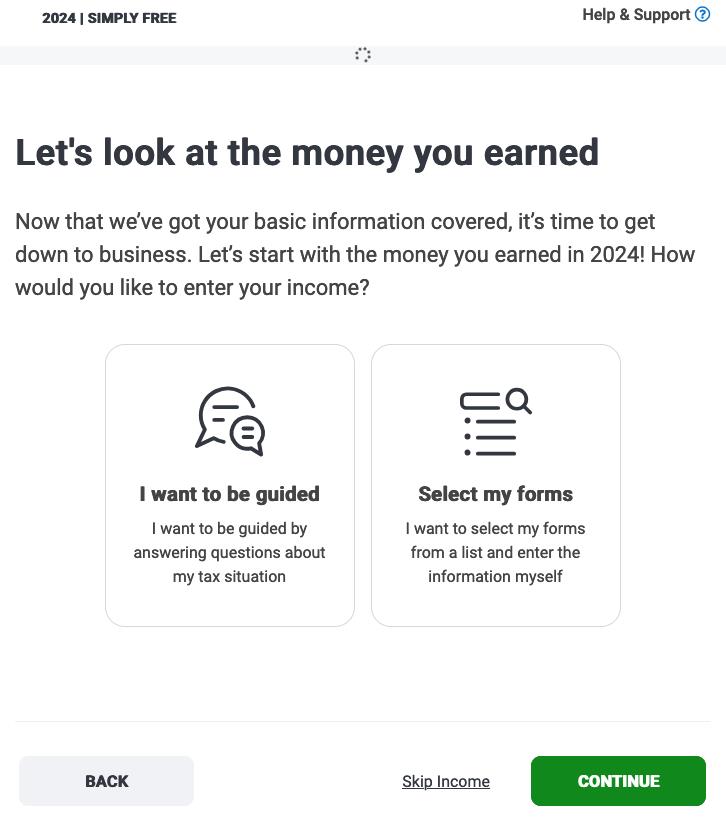Click the page heading about money you earned

click(x=306, y=152)
